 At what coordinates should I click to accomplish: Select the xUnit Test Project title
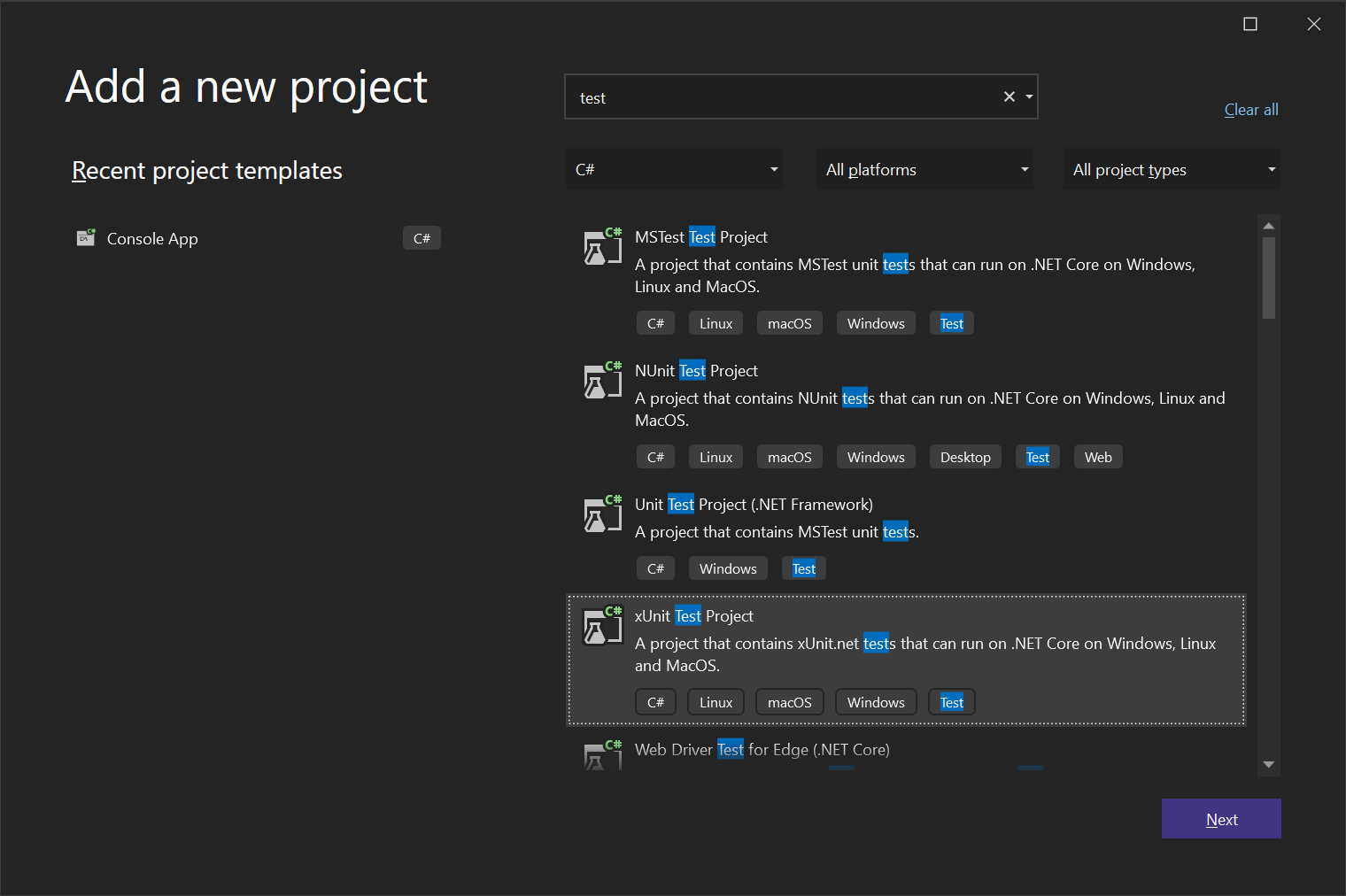click(694, 616)
